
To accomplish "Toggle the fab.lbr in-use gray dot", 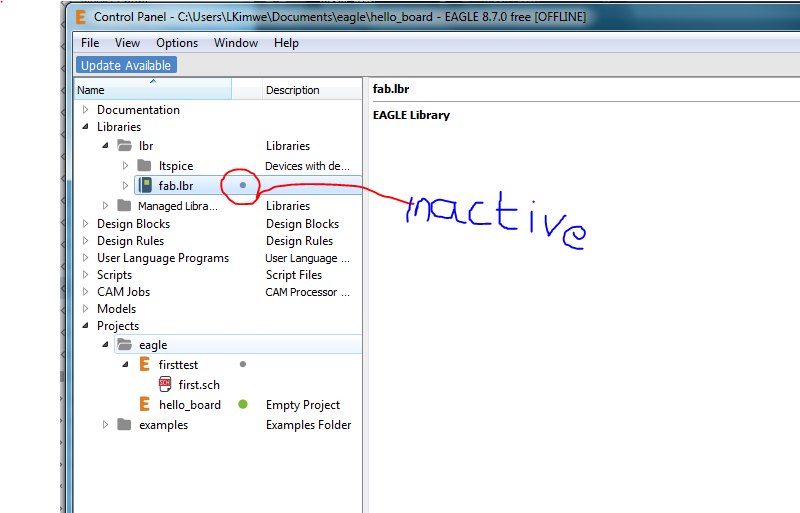I will point(243,185).
